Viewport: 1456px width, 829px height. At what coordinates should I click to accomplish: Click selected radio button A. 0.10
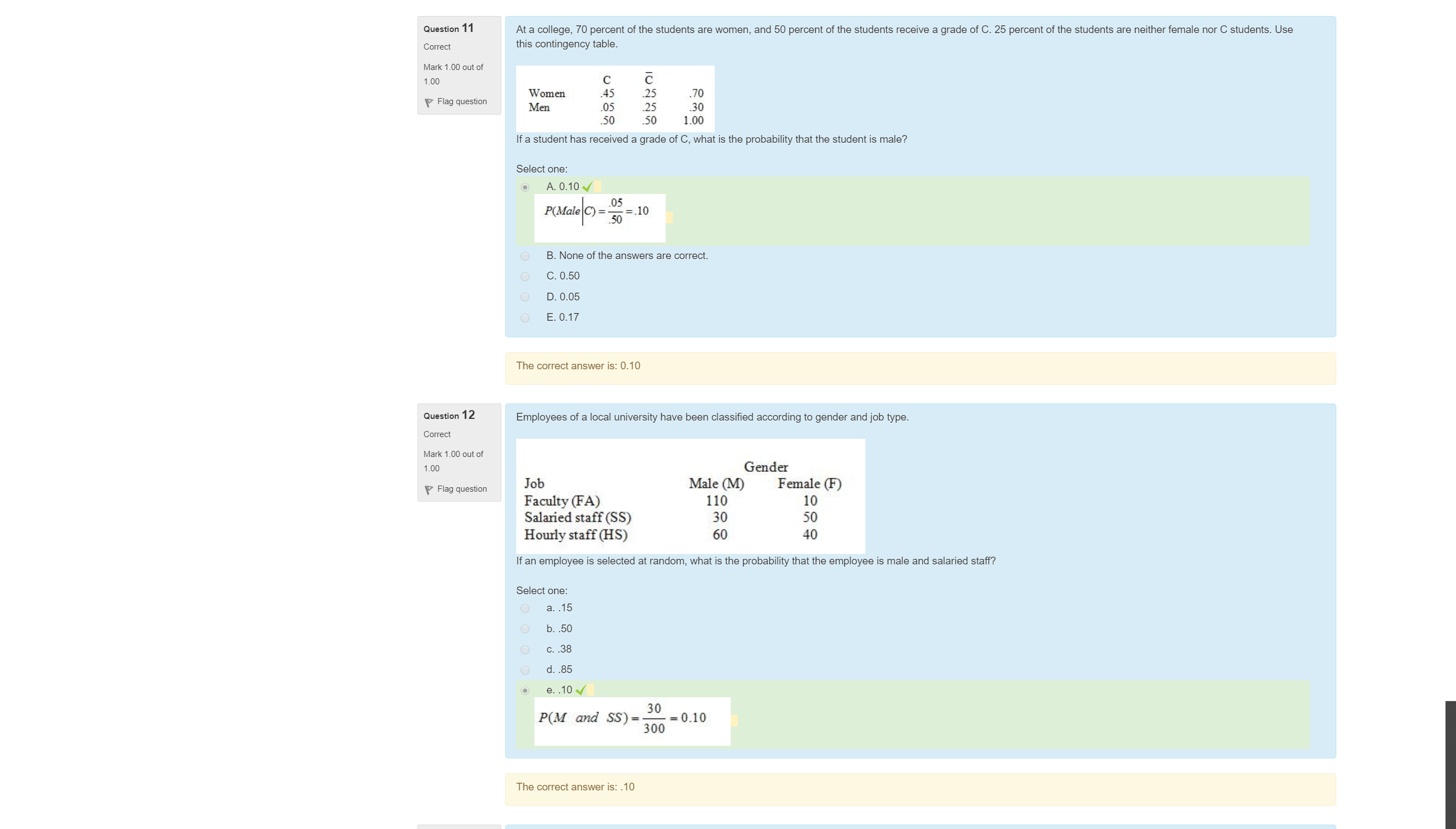[x=524, y=187]
